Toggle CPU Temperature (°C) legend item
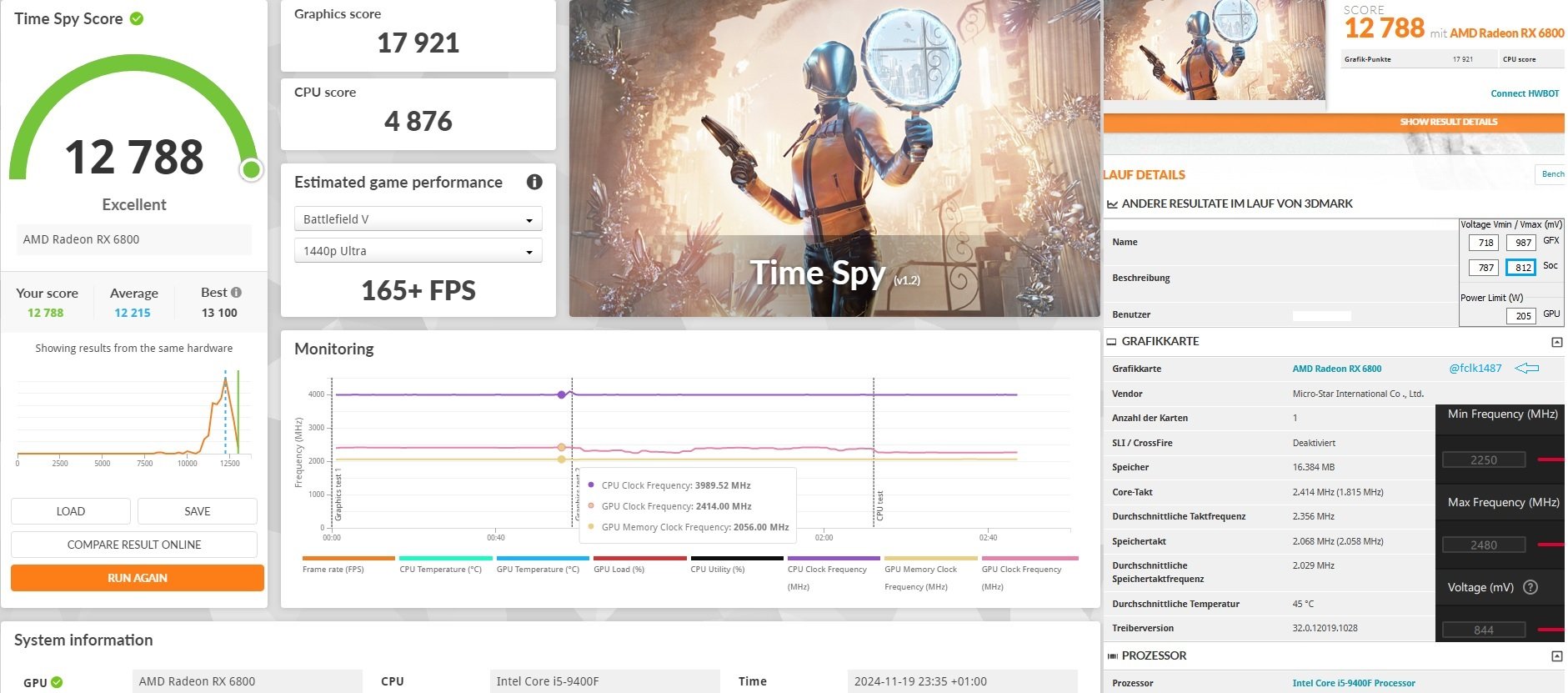1568x693 pixels. point(446,565)
